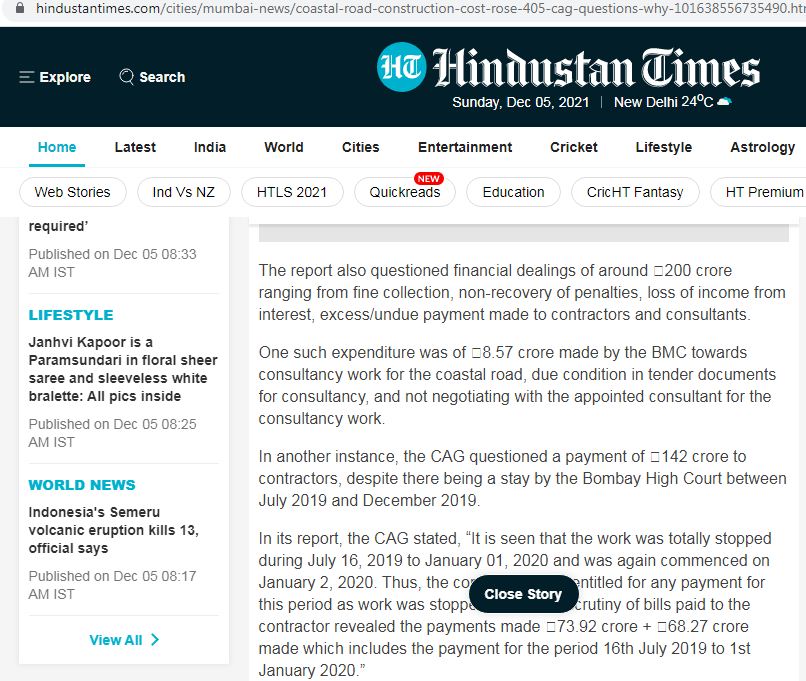The width and height of the screenshot is (806, 681).
Task: Open the Astrology section
Action: [x=762, y=147]
